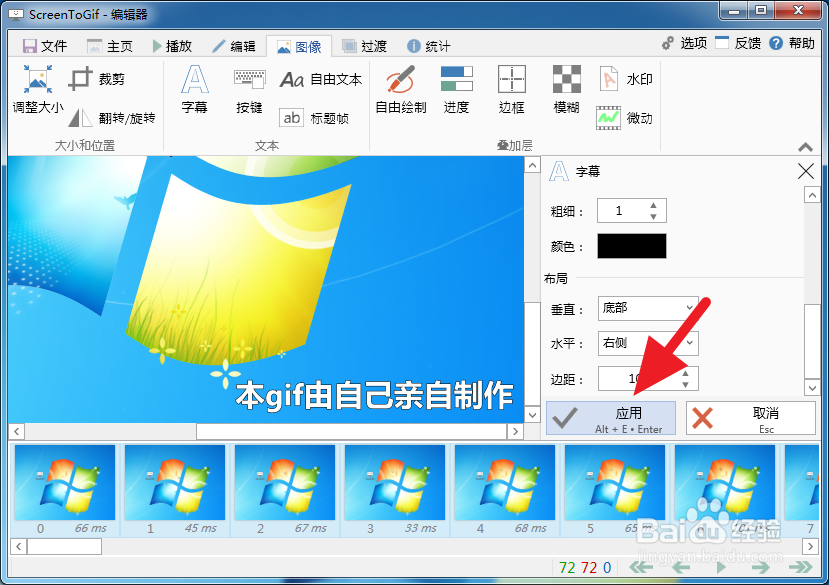Open the 垂直 vertical alignment dropdown
829x585 pixels.
click(x=648, y=308)
